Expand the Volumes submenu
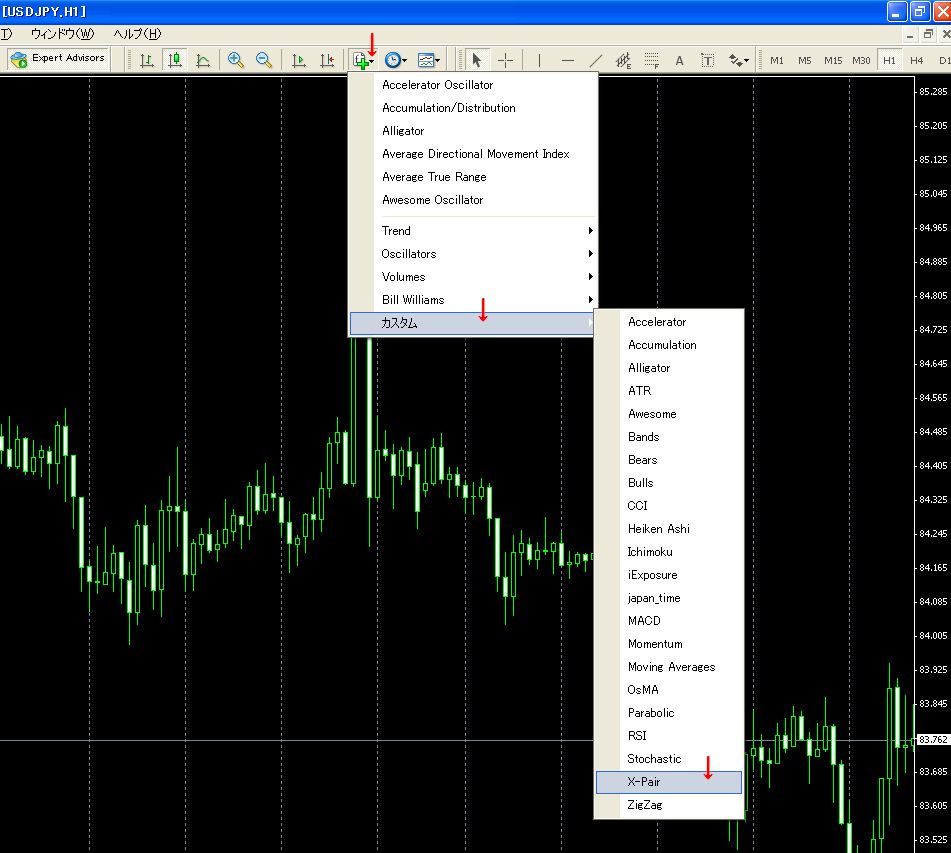 [473, 277]
